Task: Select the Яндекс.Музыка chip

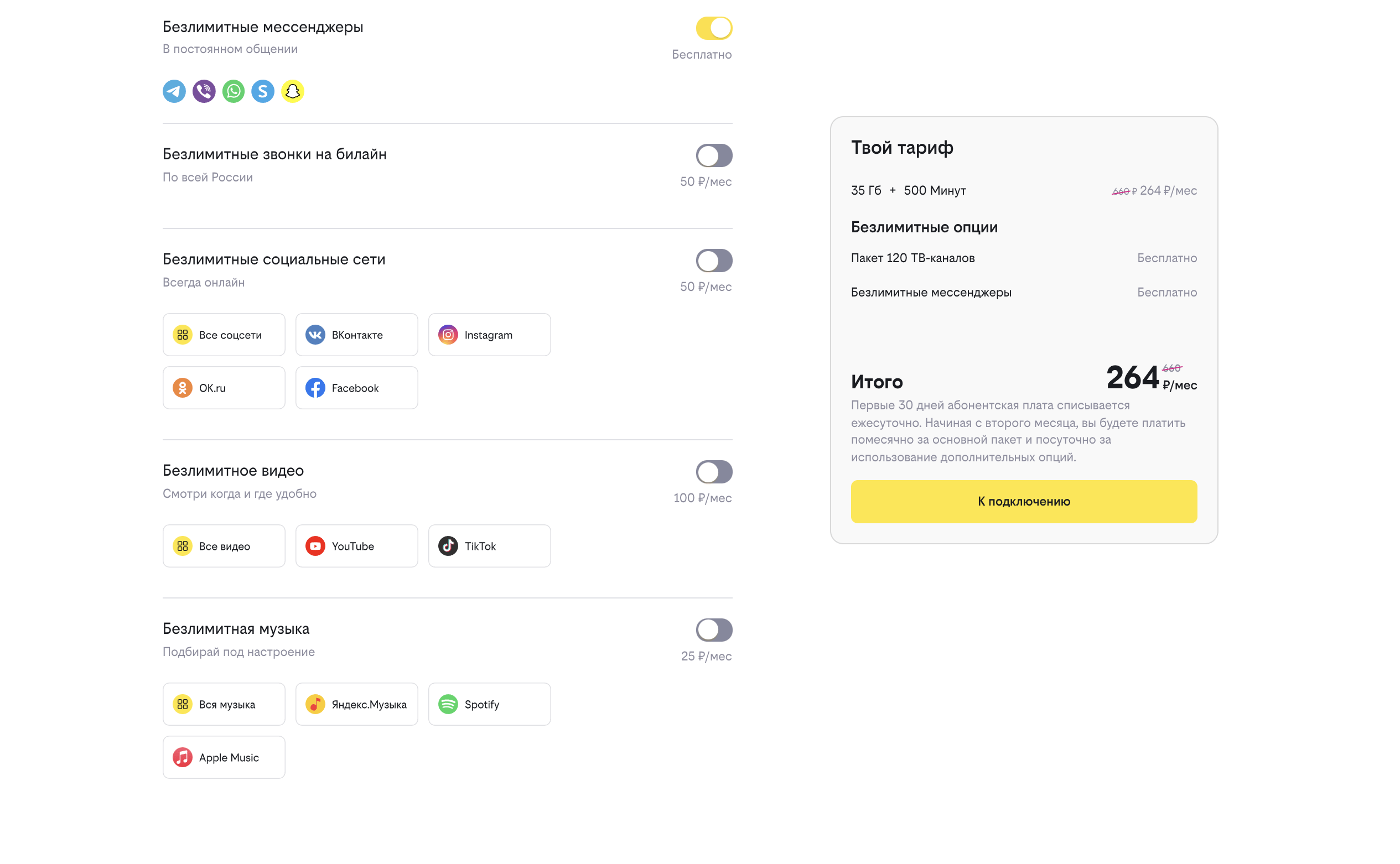Action: click(x=356, y=705)
